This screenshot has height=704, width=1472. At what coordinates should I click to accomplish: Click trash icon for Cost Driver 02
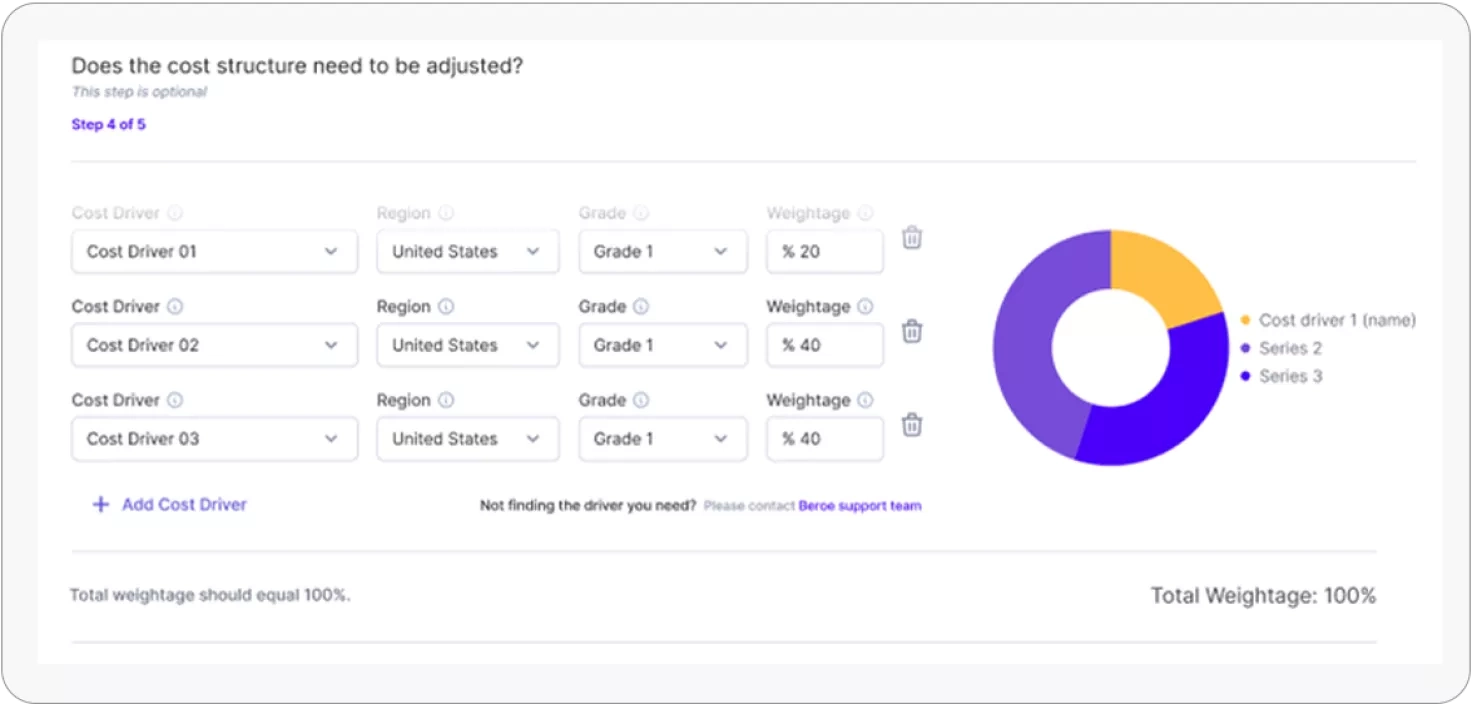912,331
